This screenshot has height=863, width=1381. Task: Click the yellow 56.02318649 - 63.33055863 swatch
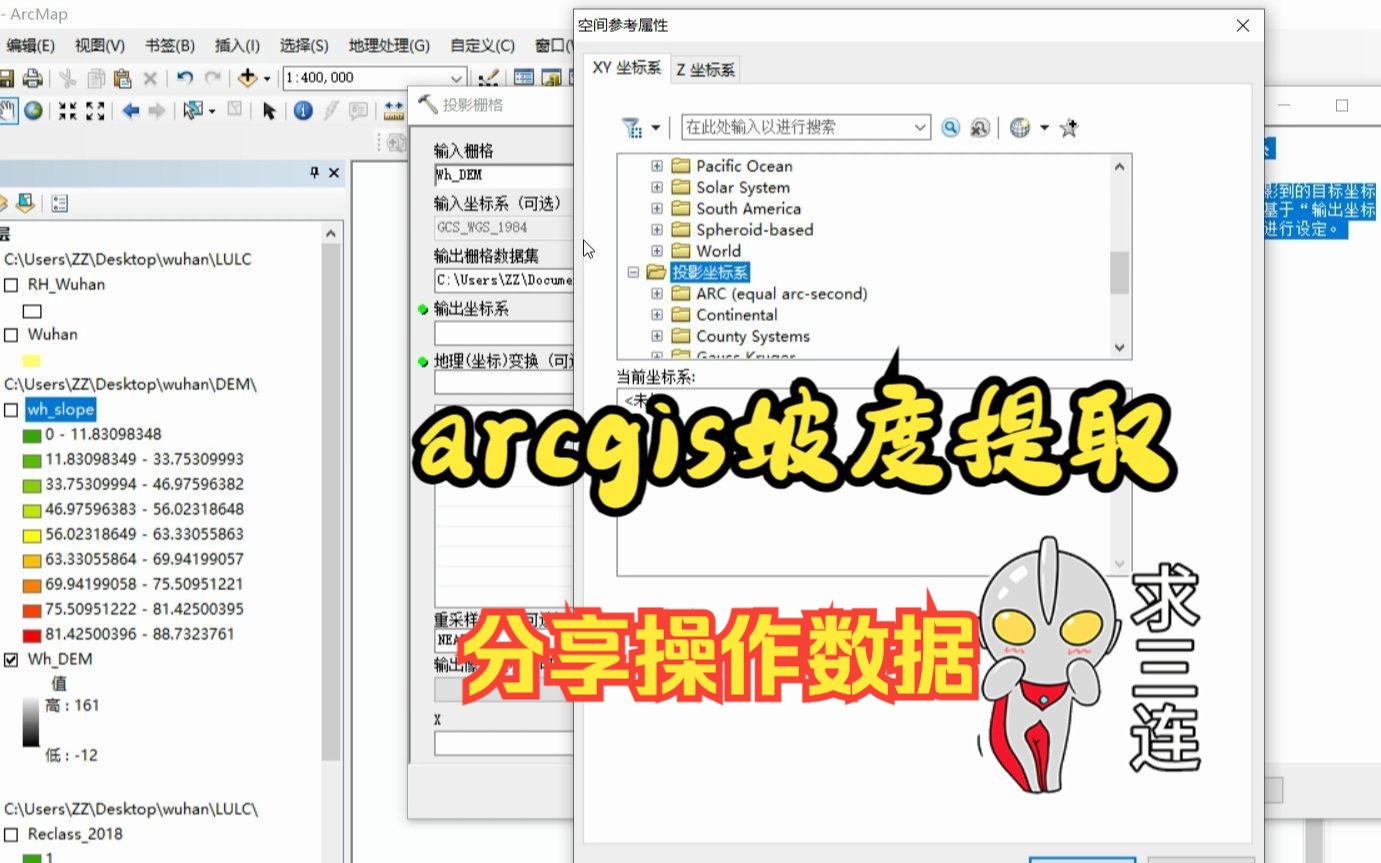[x=32, y=535]
